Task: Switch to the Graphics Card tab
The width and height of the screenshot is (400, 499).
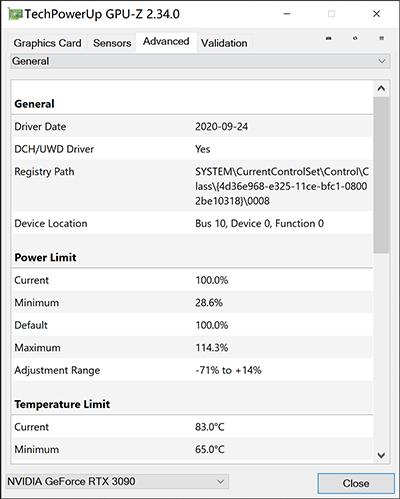Action: [x=47, y=43]
